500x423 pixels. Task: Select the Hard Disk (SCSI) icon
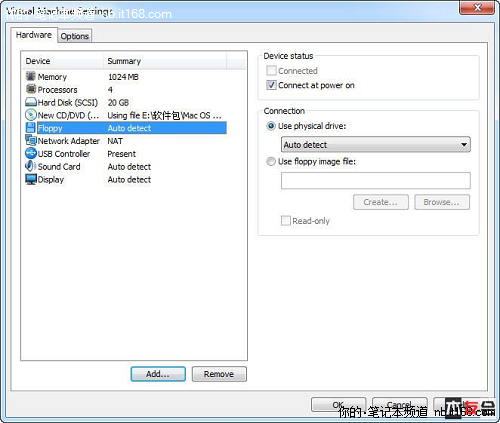(31, 102)
